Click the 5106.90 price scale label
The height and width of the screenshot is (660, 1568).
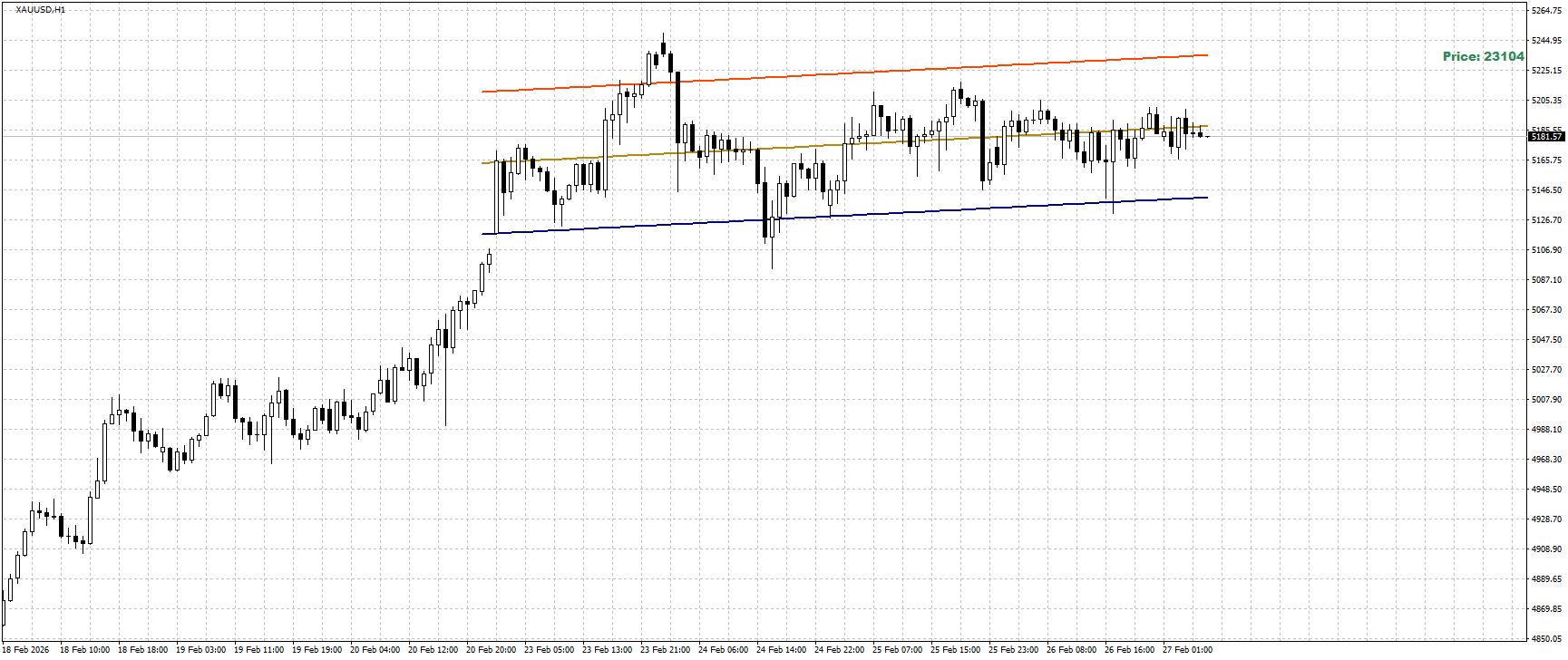click(1547, 250)
